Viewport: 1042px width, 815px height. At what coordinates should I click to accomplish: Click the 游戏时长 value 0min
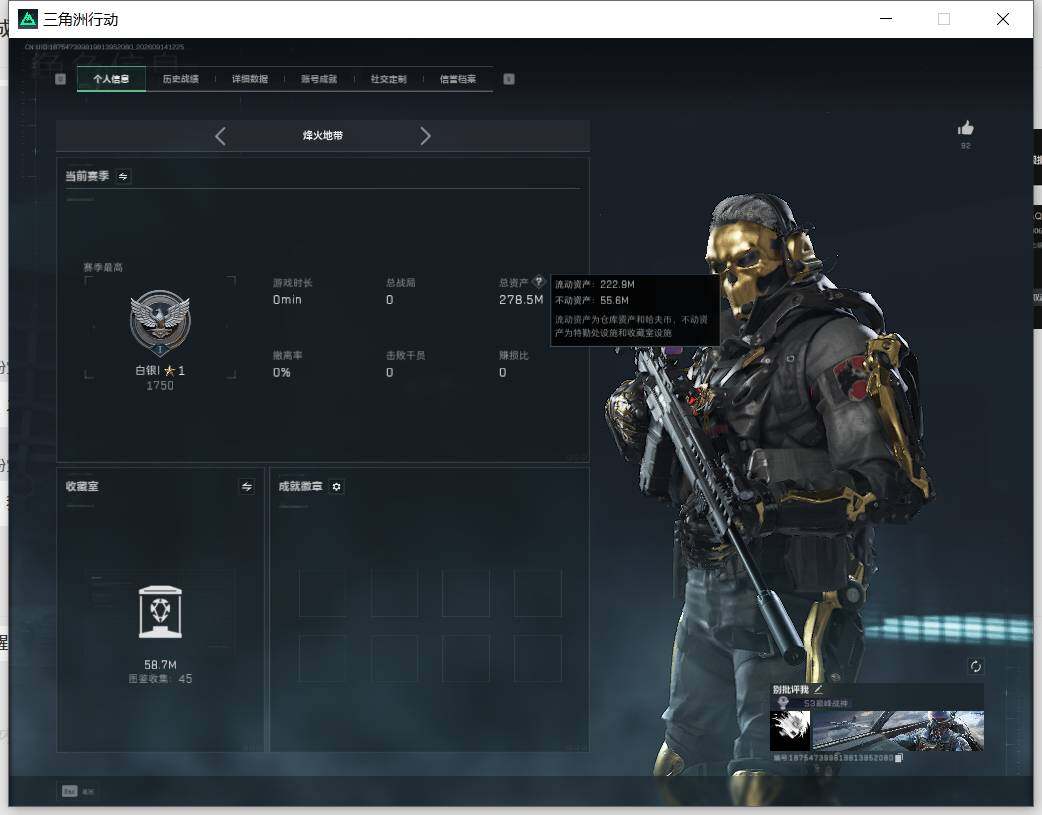[x=287, y=300]
